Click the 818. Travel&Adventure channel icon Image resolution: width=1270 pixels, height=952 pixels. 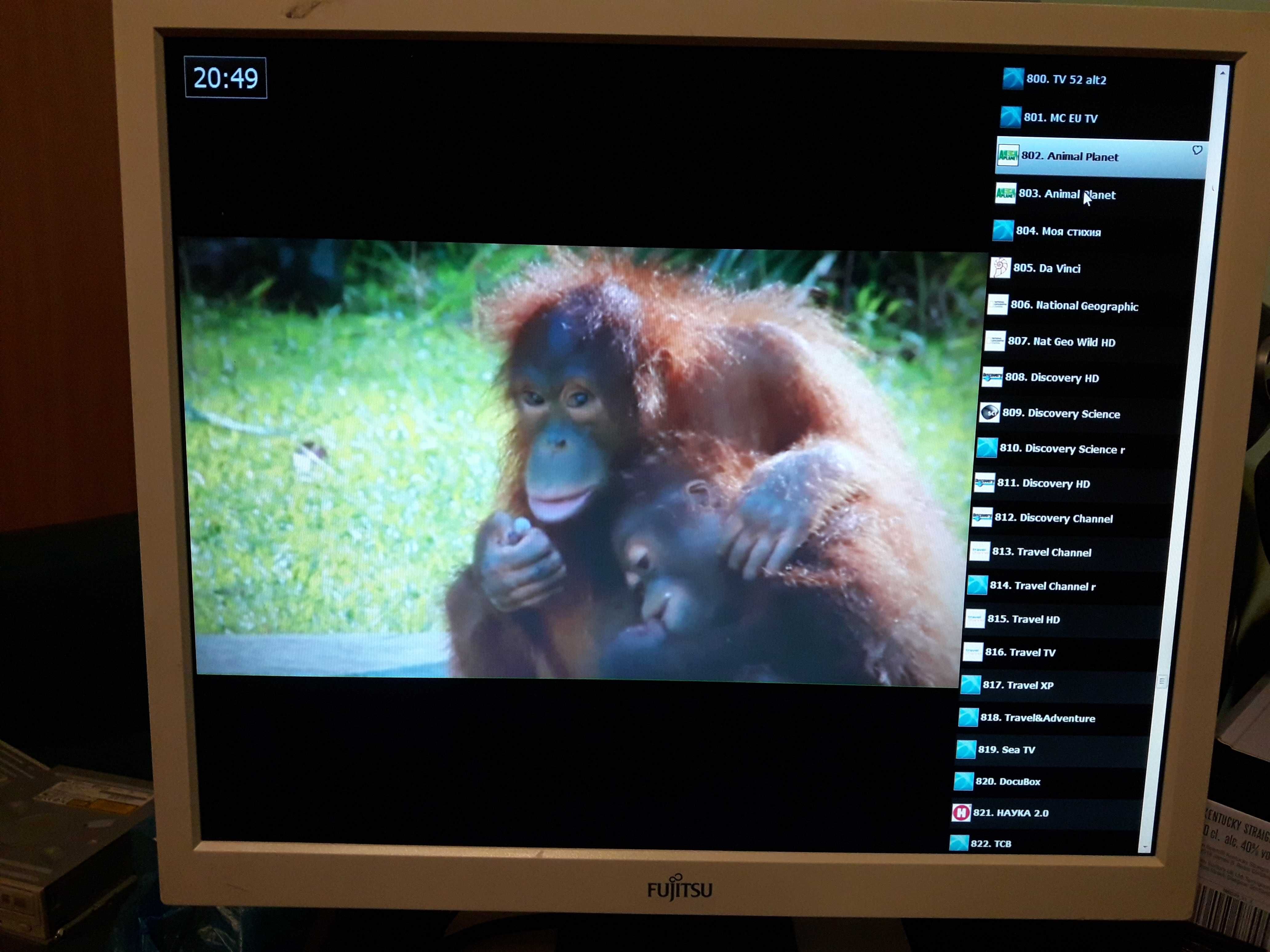(968, 717)
